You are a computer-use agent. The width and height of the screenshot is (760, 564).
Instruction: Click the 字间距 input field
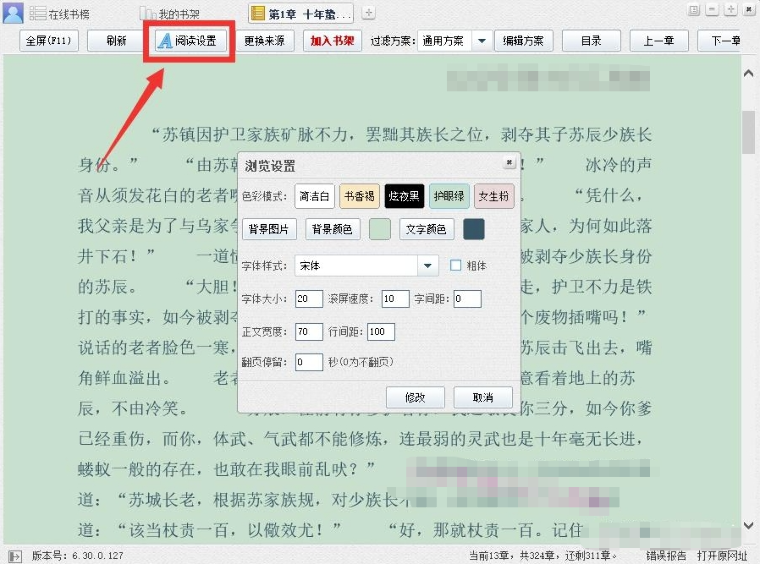(467, 299)
